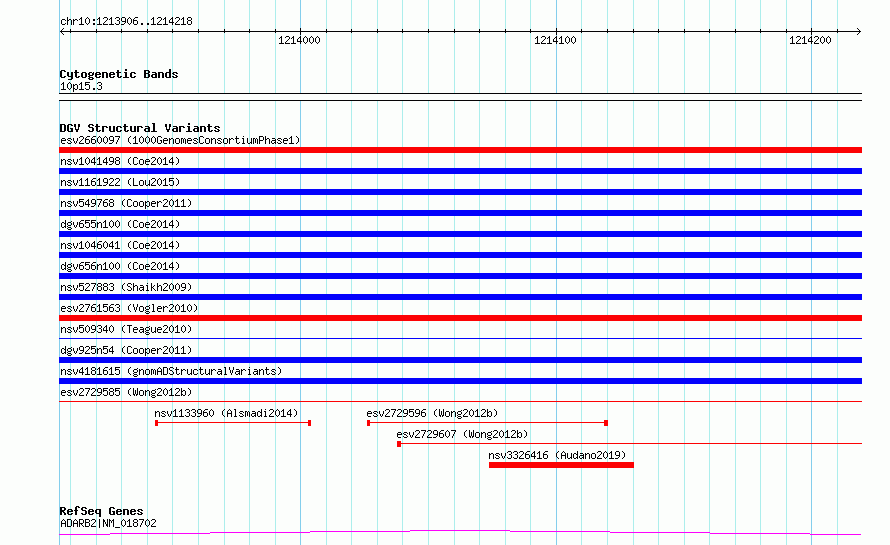Click gene label ADARB2|NM_018702
Viewport: 890px width, 545px height.
pyautogui.click(x=108, y=523)
